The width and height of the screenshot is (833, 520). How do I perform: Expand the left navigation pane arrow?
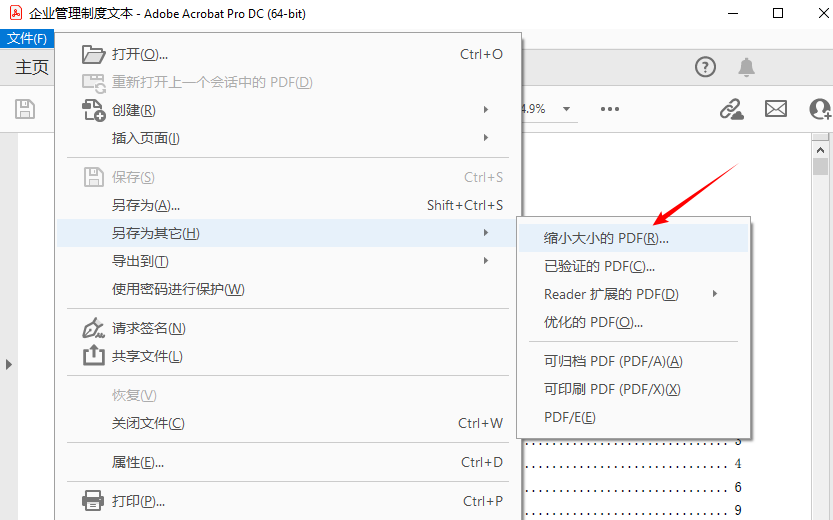click(8, 365)
